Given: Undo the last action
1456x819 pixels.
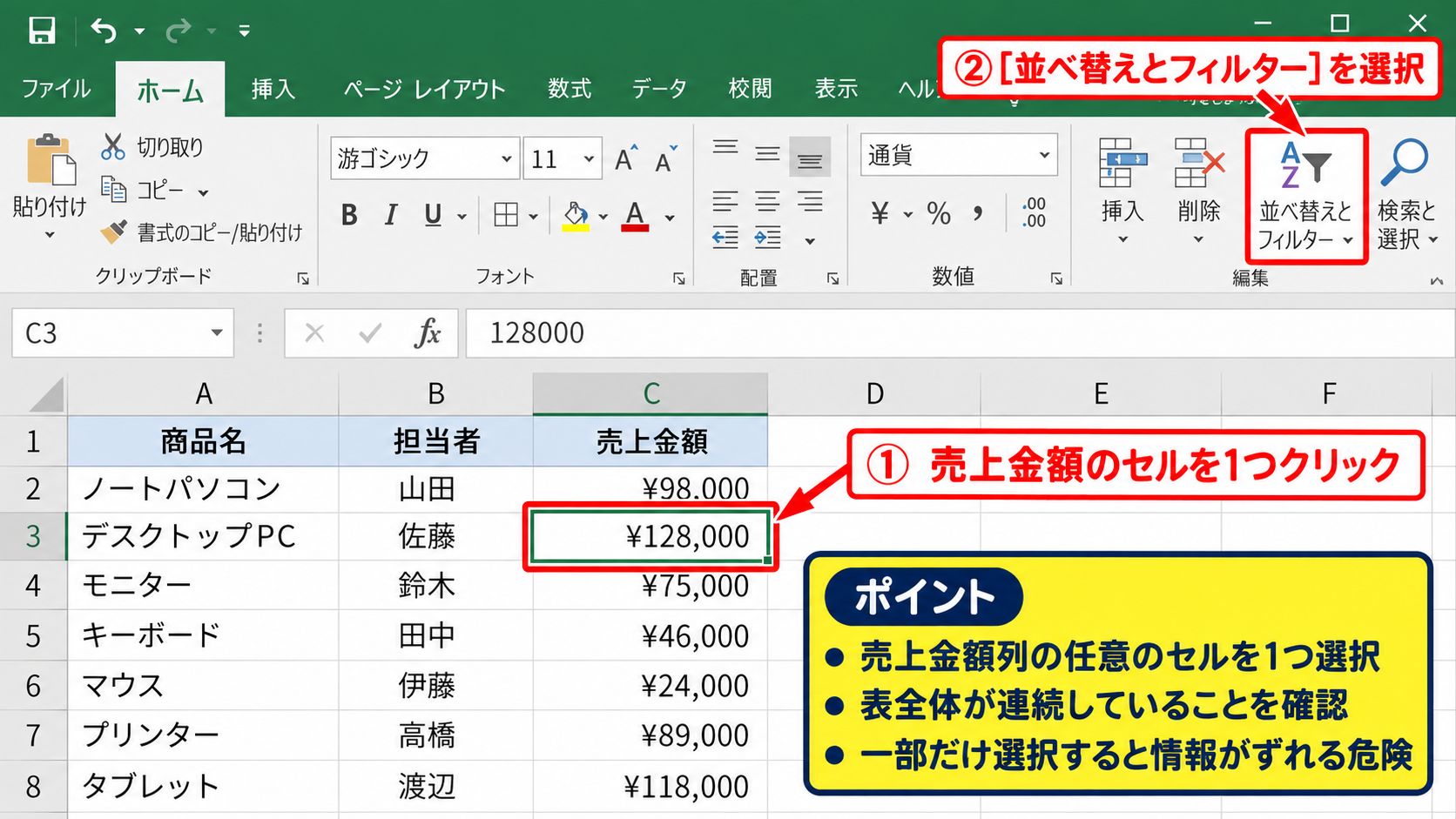Looking at the screenshot, I should (x=104, y=31).
